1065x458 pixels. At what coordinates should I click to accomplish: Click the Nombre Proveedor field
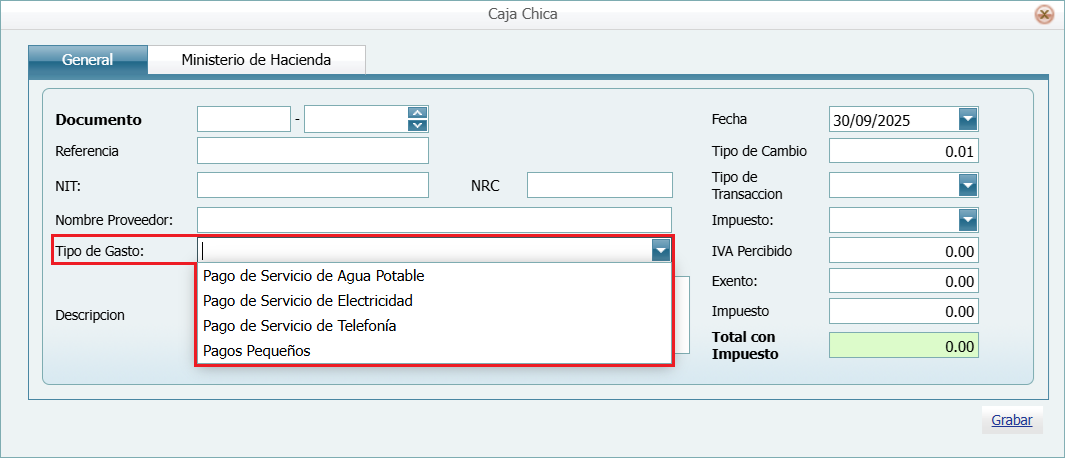pos(434,220)
